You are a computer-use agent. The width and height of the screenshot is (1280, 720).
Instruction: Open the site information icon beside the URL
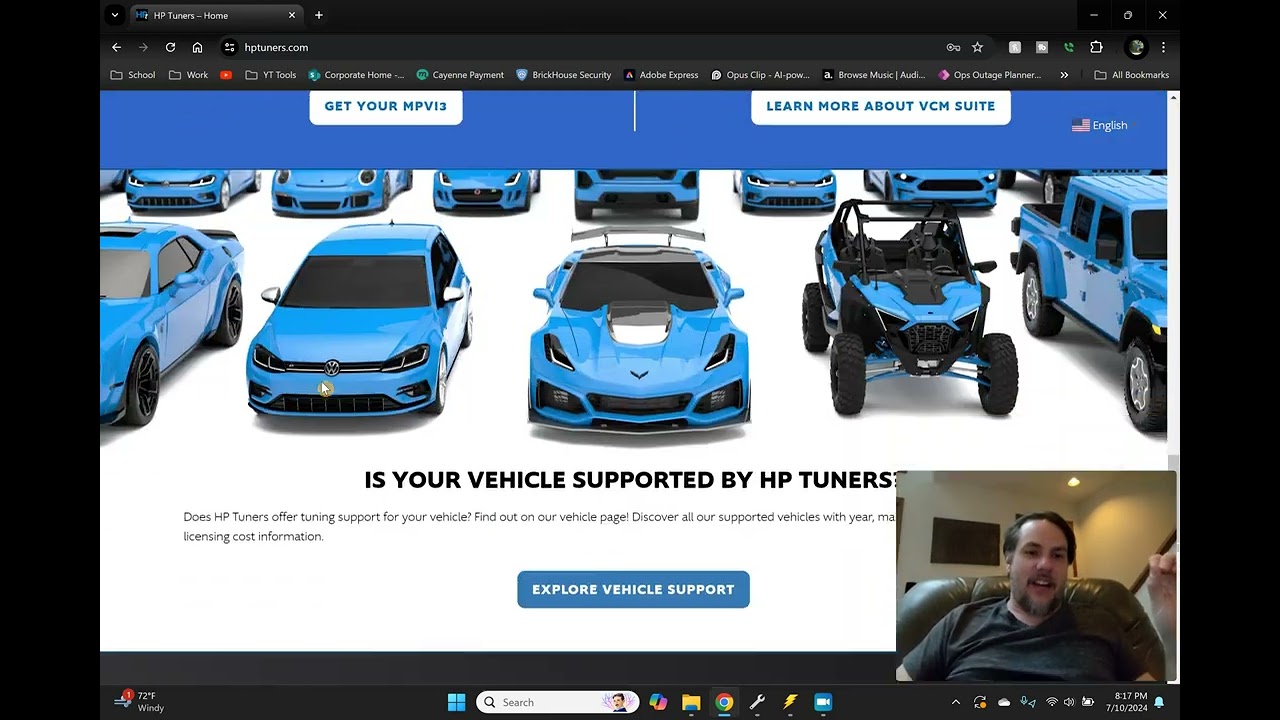tap(229, 47)
